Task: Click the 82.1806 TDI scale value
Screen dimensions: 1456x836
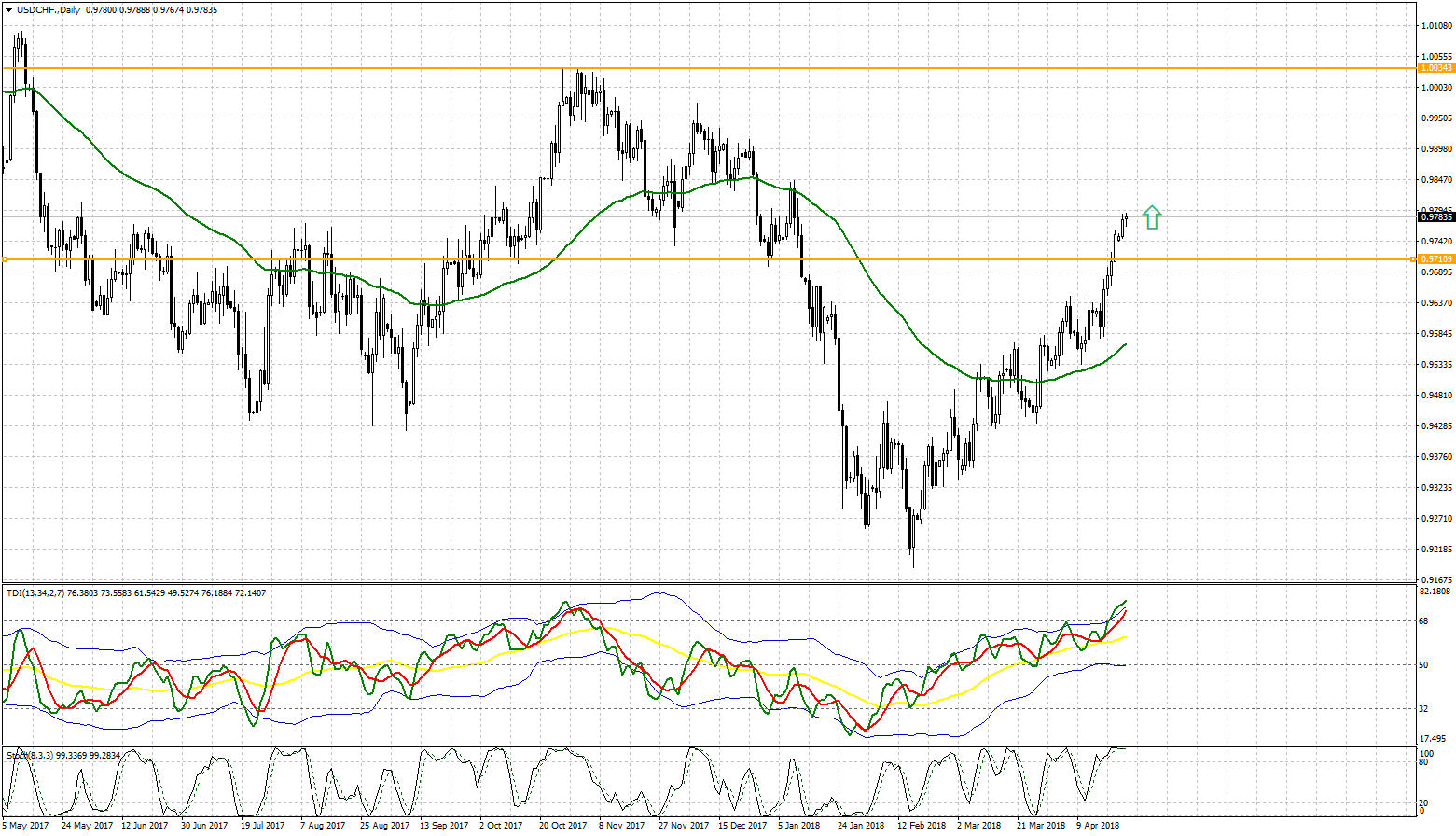Action: click(1435, 592)
